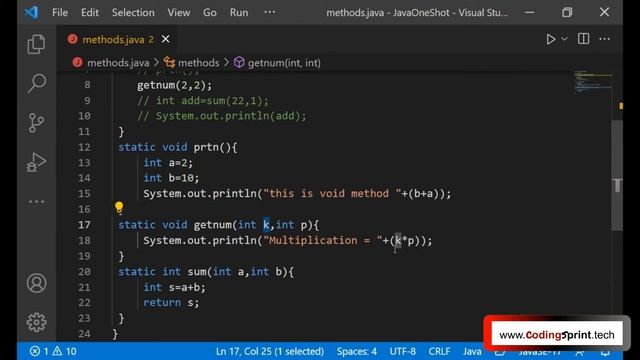Click "return s;" on line 22
Viewport: 640px width, 360px height.
click(x=171, y=302)
